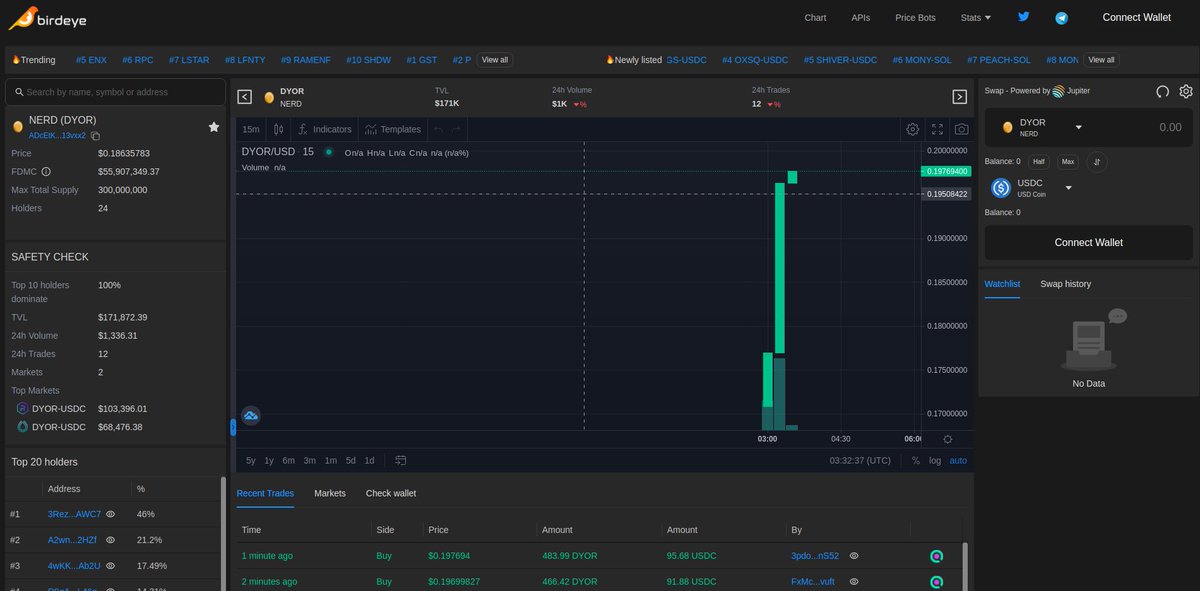Screen dimensions: 1200x591
Task: Open the Indicators menu
Action: click(x=325, y=129)
